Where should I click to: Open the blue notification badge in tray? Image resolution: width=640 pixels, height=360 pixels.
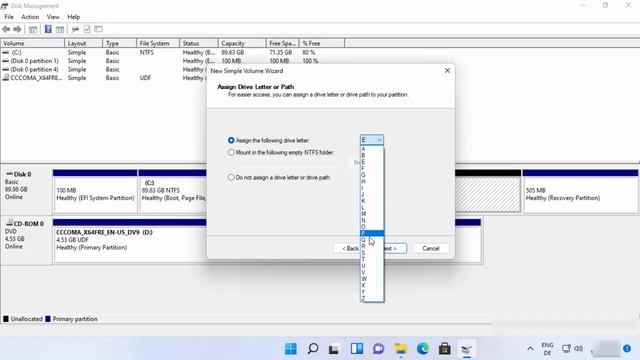627,349
